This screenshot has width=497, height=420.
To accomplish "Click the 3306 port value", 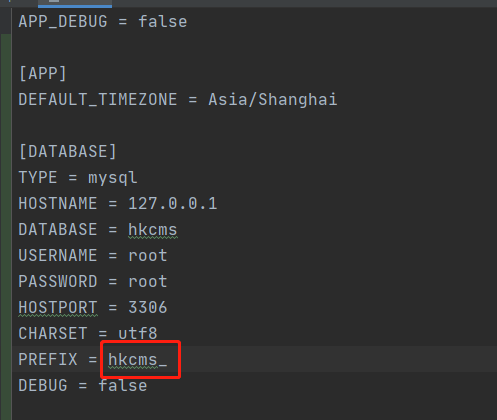I will pyautogui.click(x=148, y=307).
